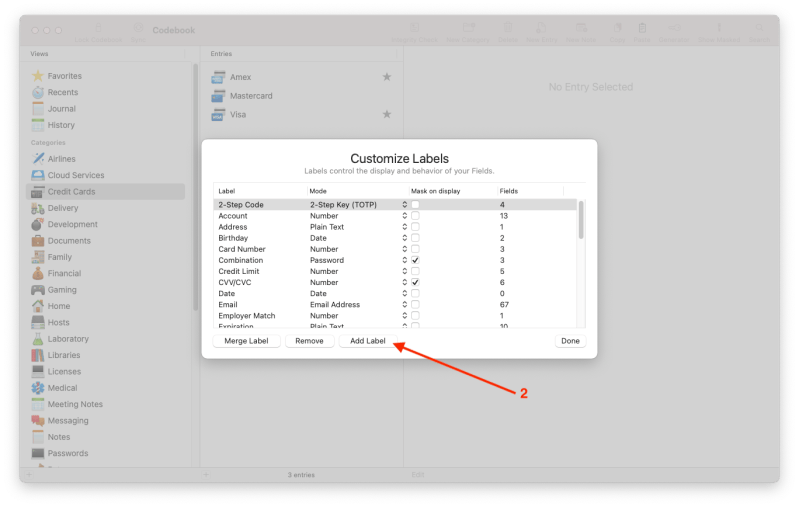Enable masking for Email label
This screenshot has width=799, height=507.
pyautogui.click(x=415, y=305)
